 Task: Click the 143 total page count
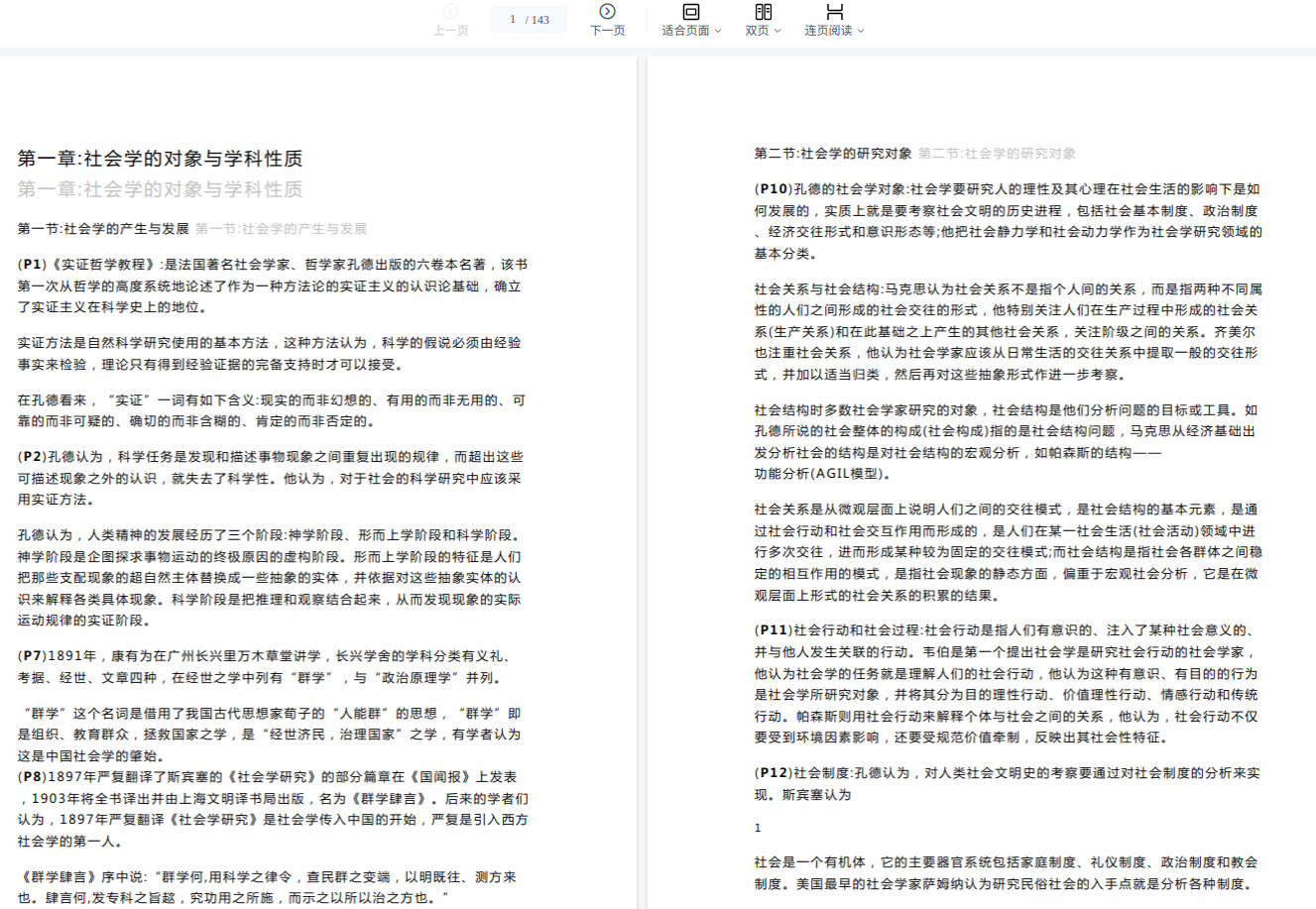[x=540, y=20]
